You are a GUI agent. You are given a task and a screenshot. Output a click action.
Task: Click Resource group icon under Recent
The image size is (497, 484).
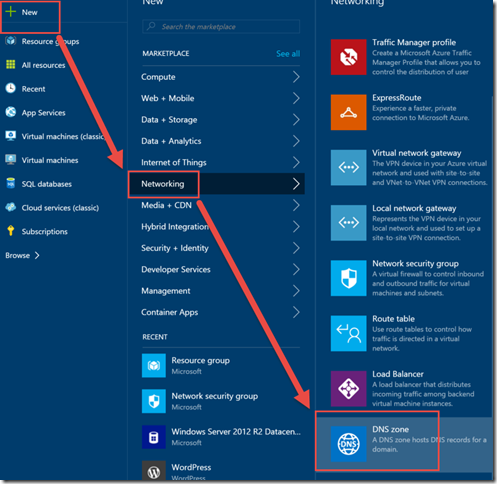154,366
